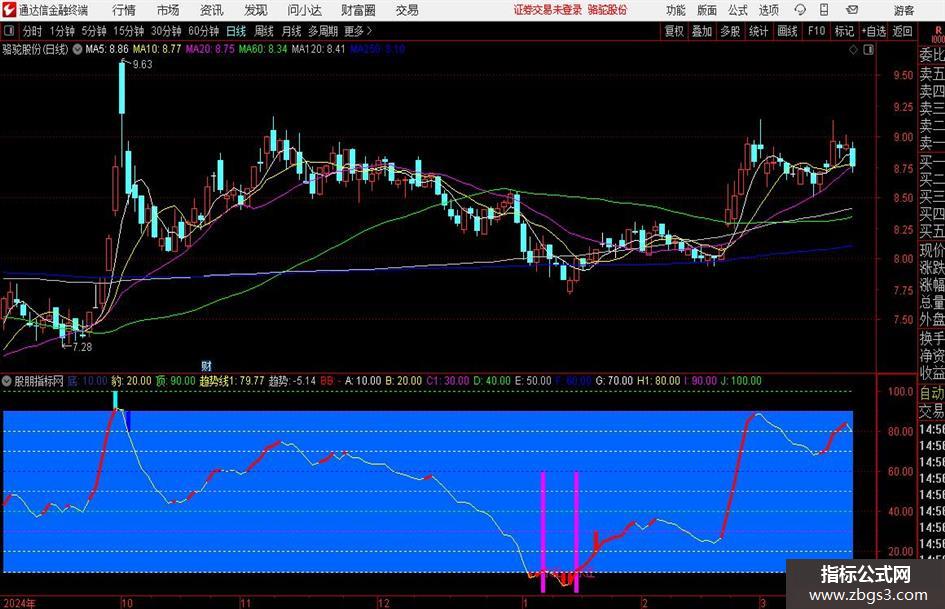The width and height of the screenshot is (945, 609).
Task: Click the 现价 row in the quote panel
Action: pos(932,250)
